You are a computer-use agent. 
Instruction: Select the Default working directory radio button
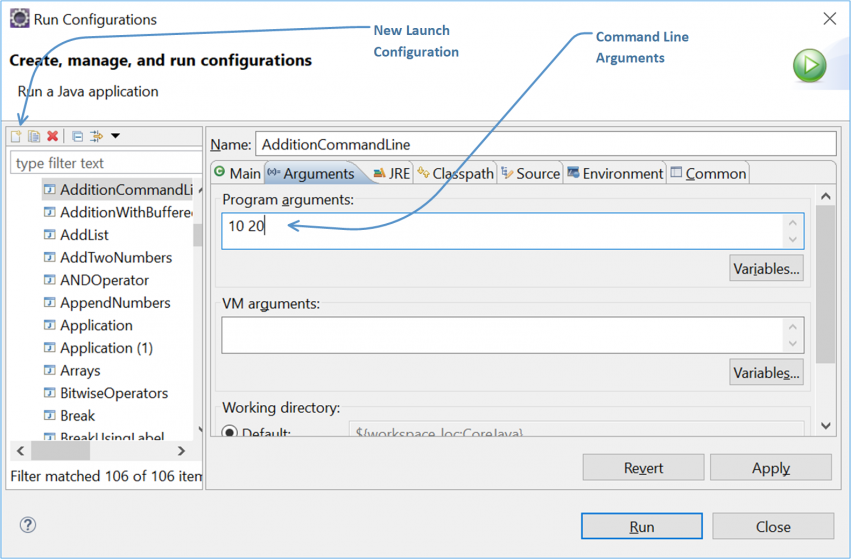click(x=230, y=433)
